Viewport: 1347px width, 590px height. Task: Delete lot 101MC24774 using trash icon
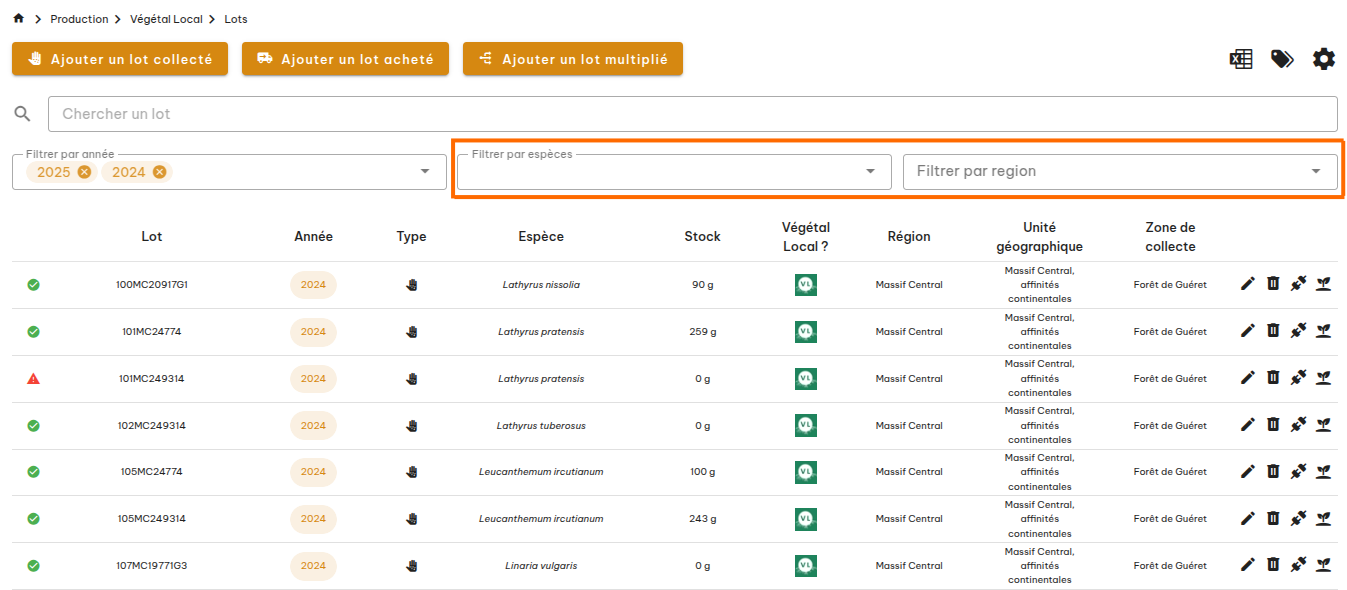coord(1273,331)
